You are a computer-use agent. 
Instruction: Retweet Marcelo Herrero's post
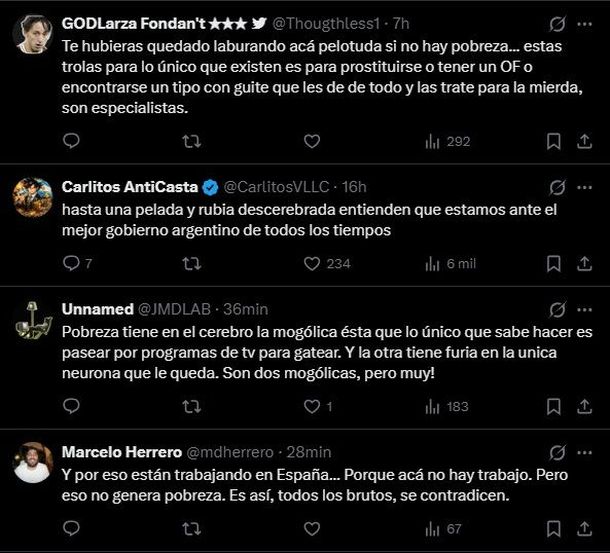click(x=192, y=527)
